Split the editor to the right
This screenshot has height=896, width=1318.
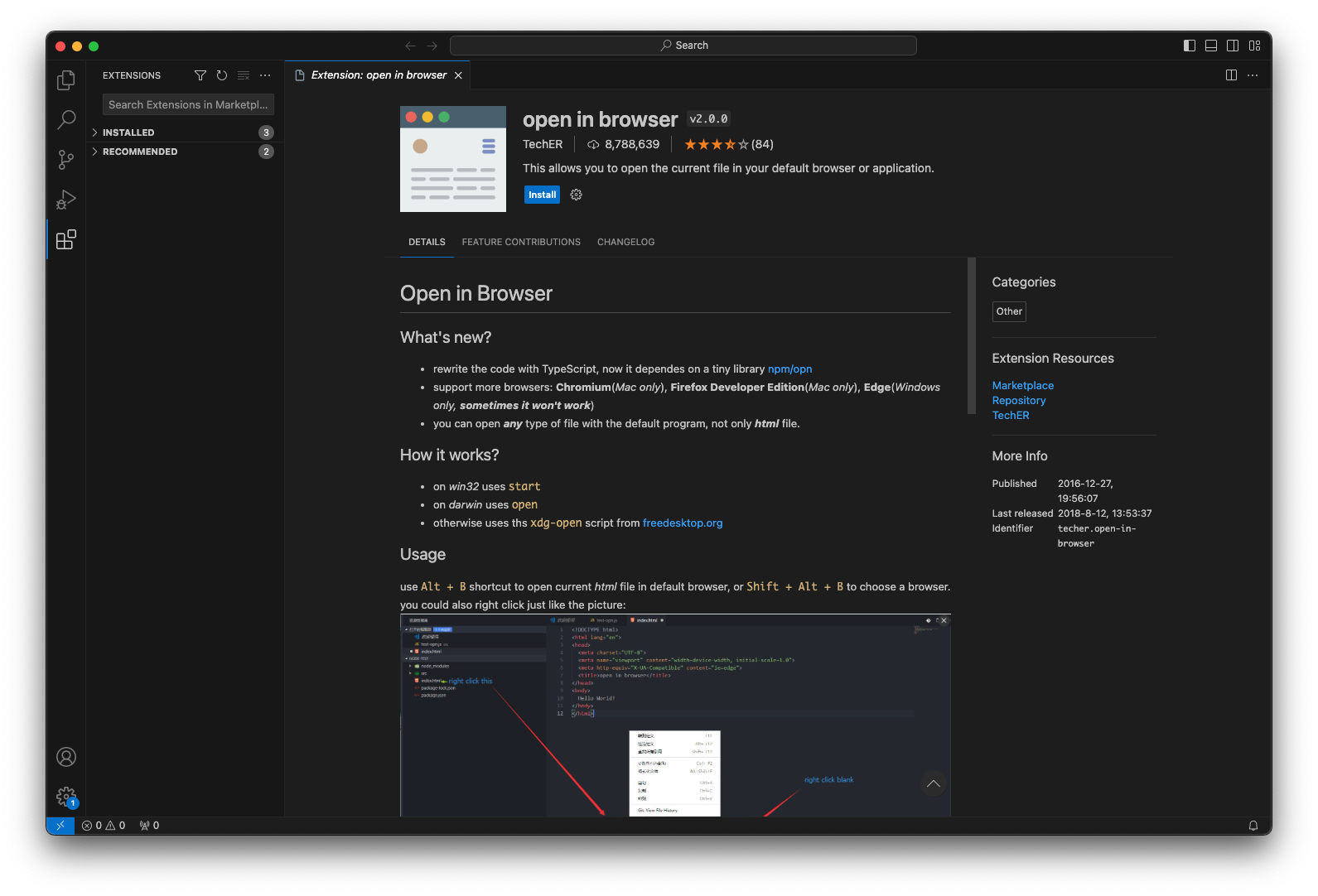click(x=1231, y=75)
